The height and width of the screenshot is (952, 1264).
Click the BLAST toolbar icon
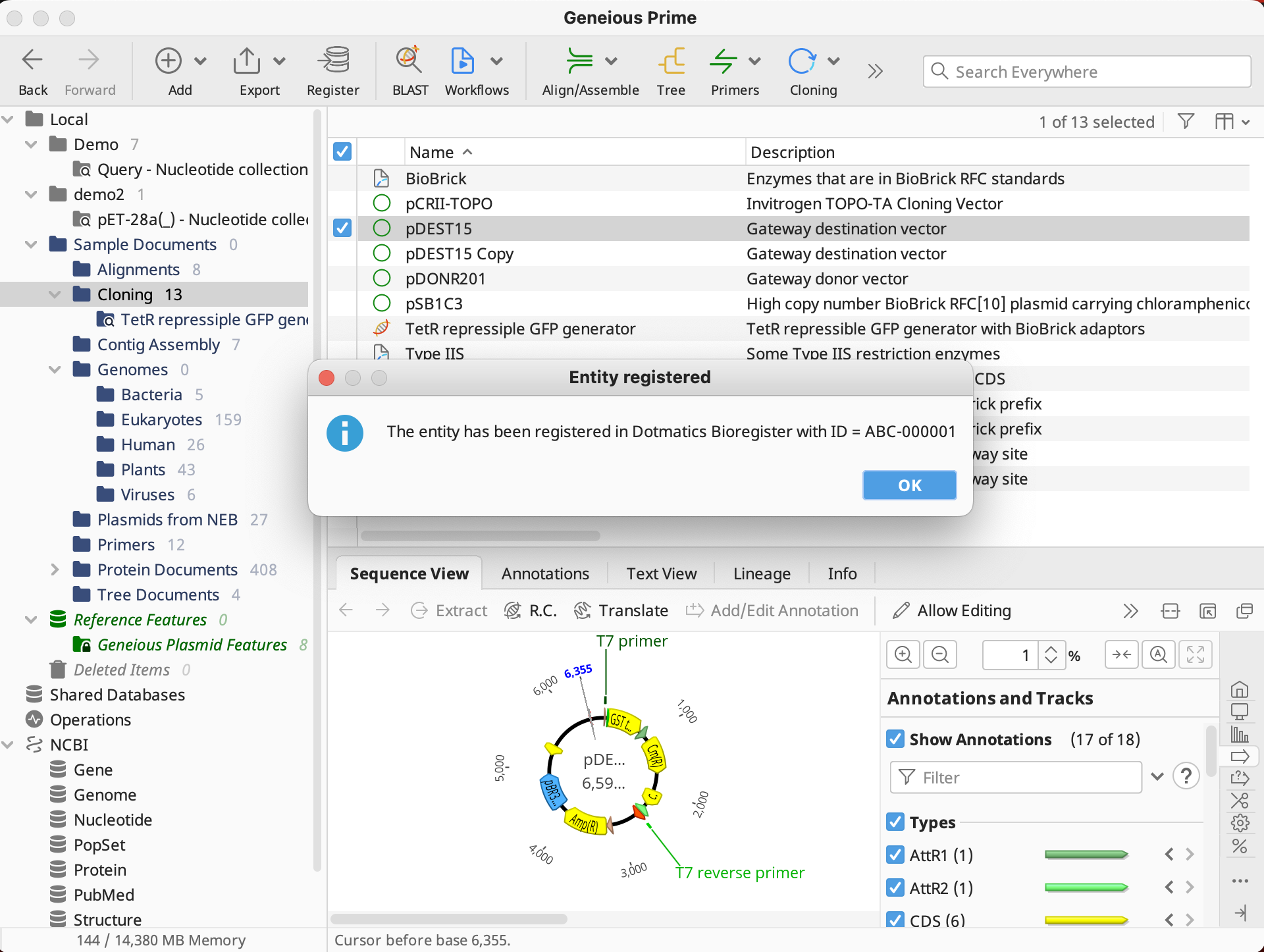point(409,61)
